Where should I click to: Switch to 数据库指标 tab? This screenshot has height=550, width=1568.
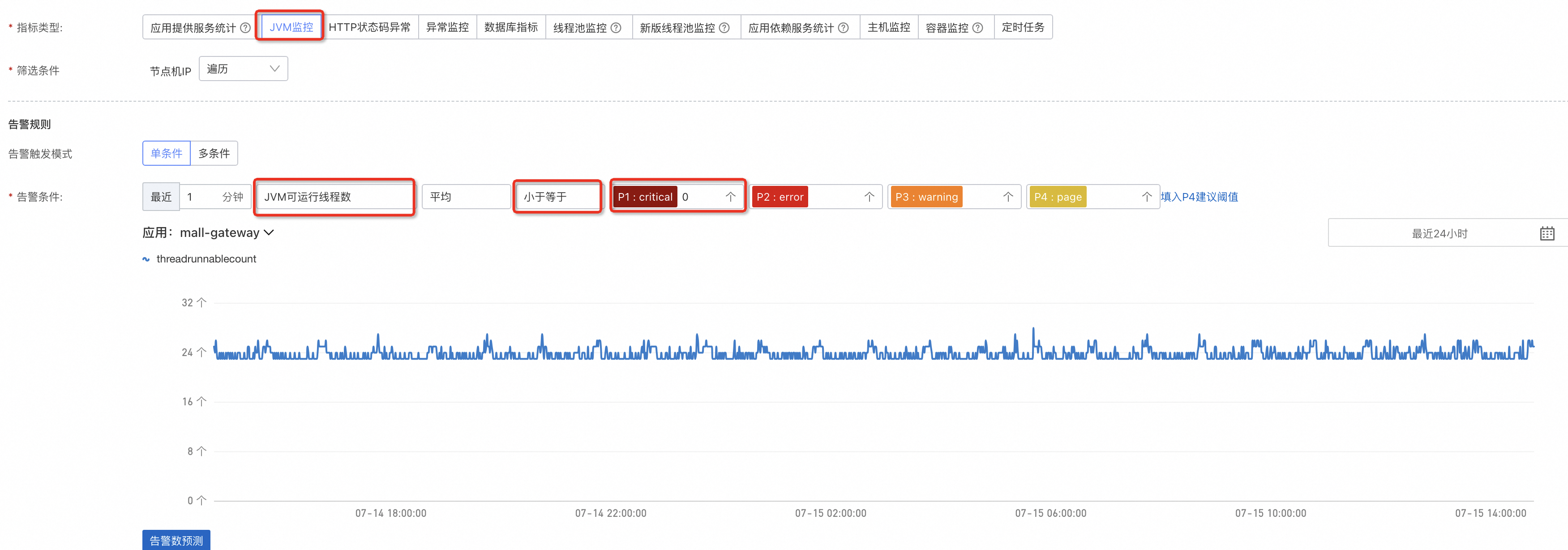tap(511, 27)
